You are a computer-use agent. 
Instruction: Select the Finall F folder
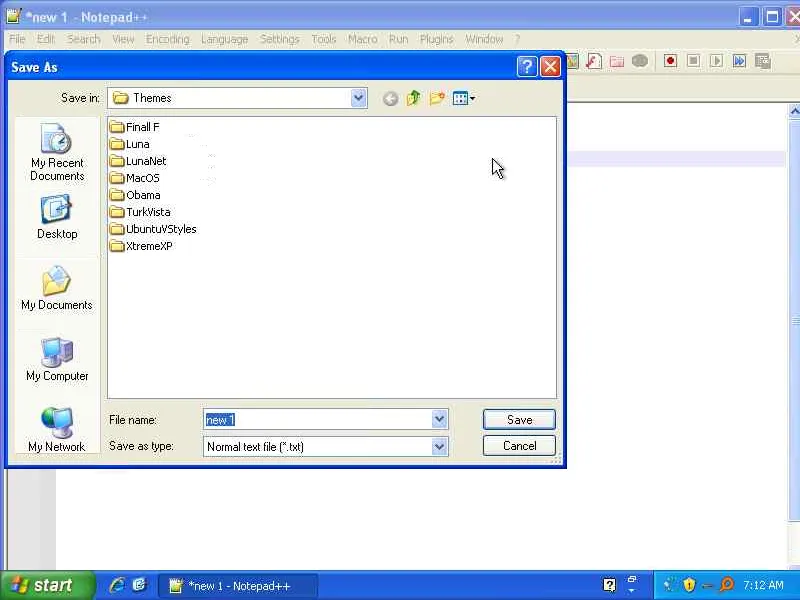135,127
